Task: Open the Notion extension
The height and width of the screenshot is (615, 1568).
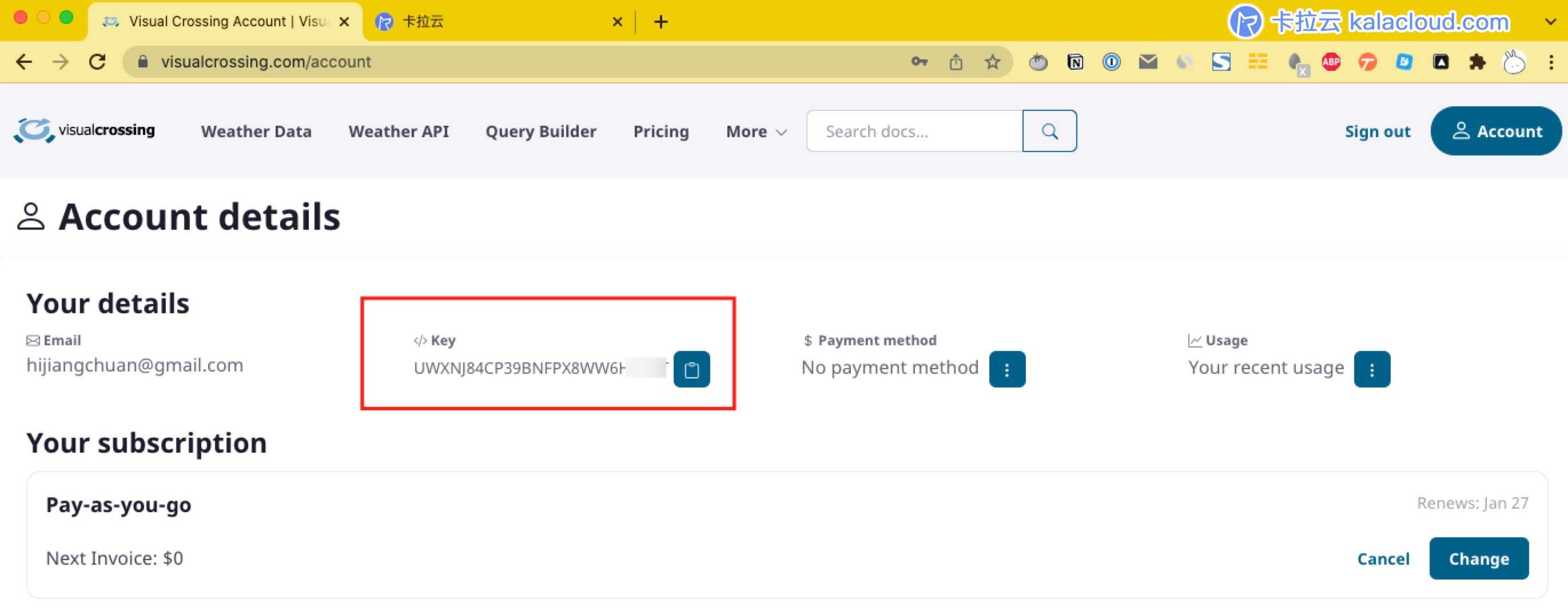Action: click(x=1074, y=61)
